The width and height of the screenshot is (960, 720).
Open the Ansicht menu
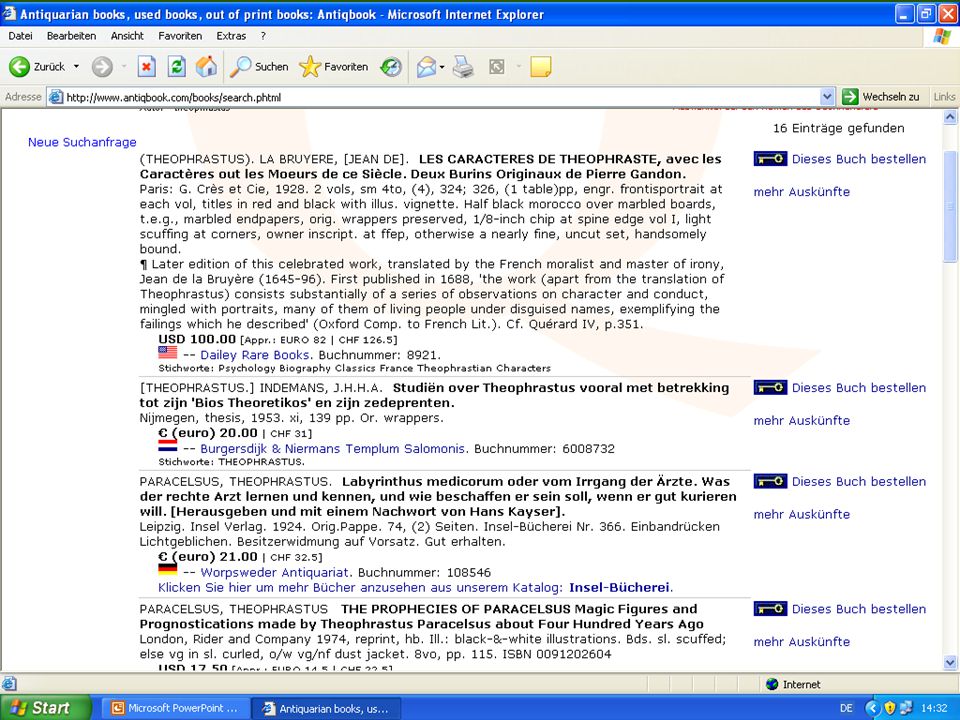[127, 36]
